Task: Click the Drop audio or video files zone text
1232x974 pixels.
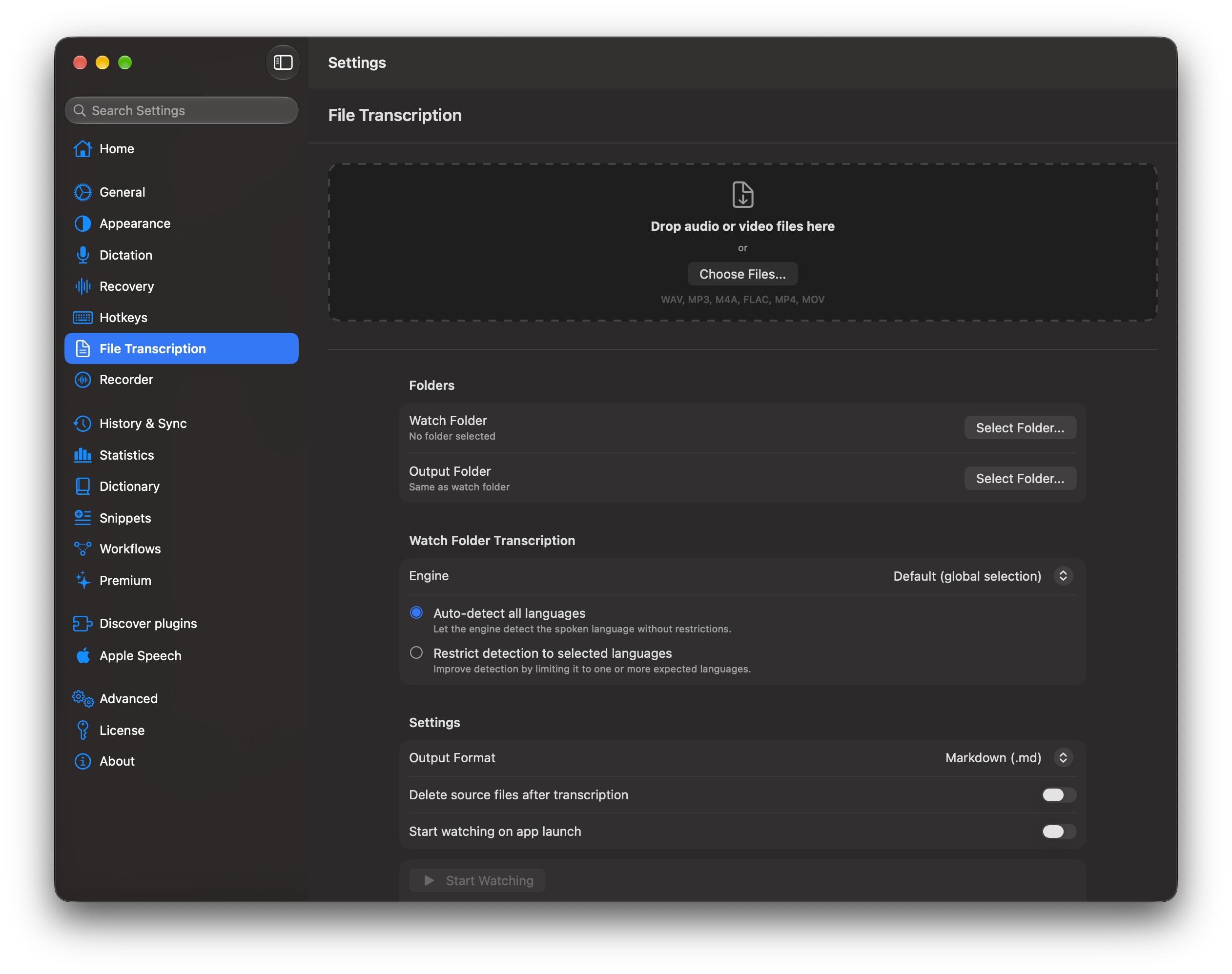Action: point(742,226)
